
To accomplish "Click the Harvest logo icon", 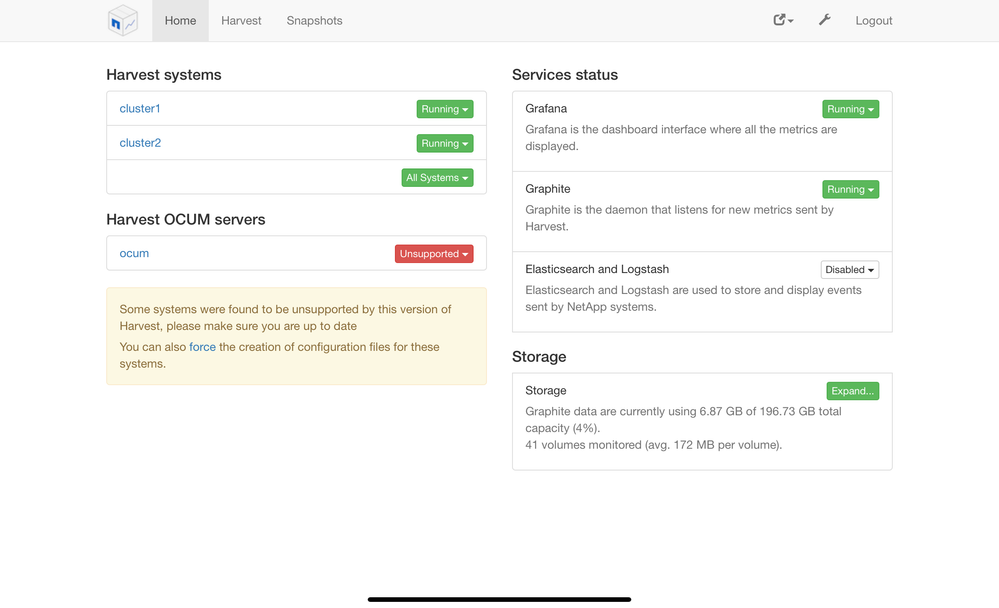I will click(x=123, y=20).
